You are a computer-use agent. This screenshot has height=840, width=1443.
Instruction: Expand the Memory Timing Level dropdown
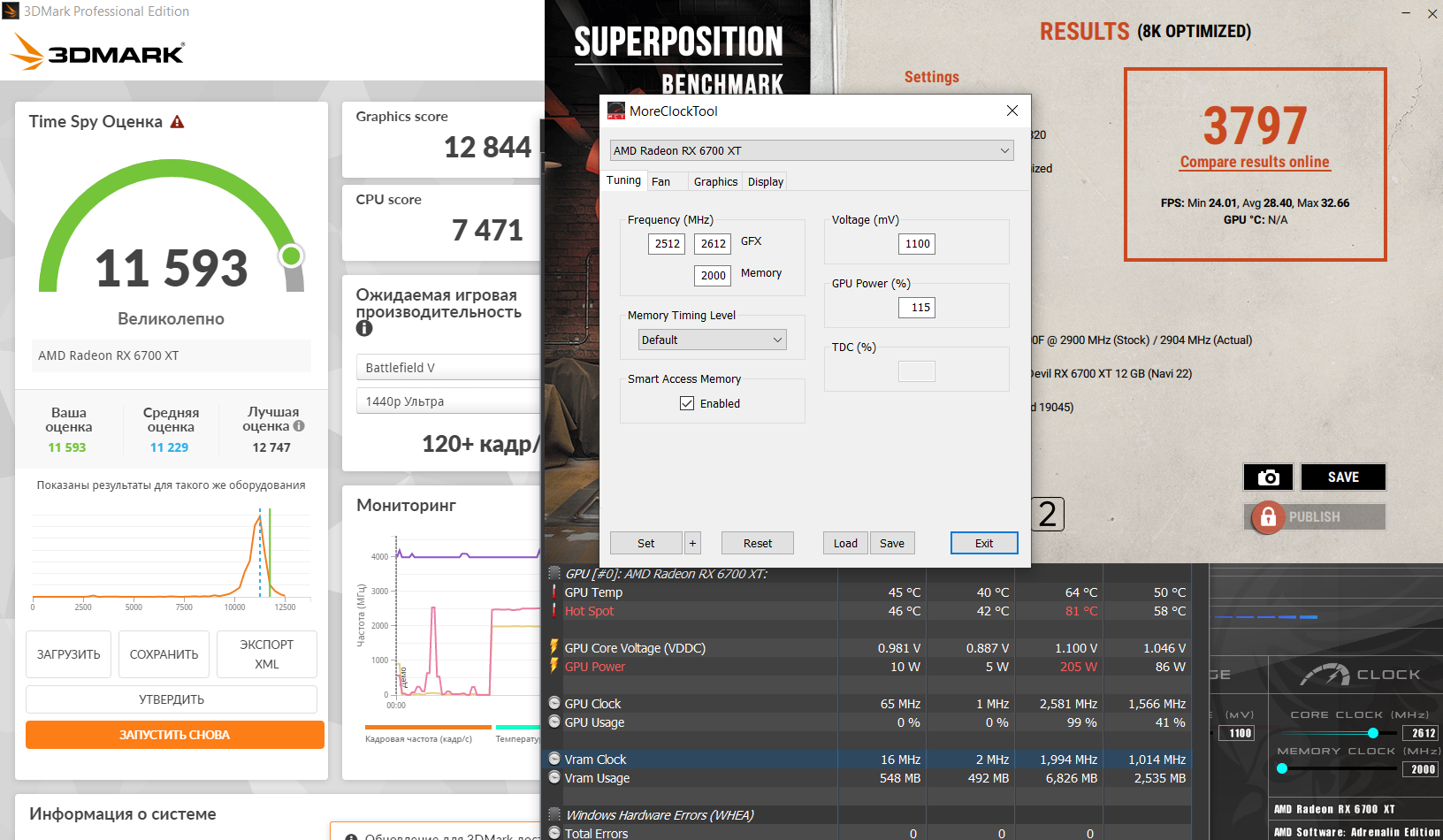coord(713,340)
